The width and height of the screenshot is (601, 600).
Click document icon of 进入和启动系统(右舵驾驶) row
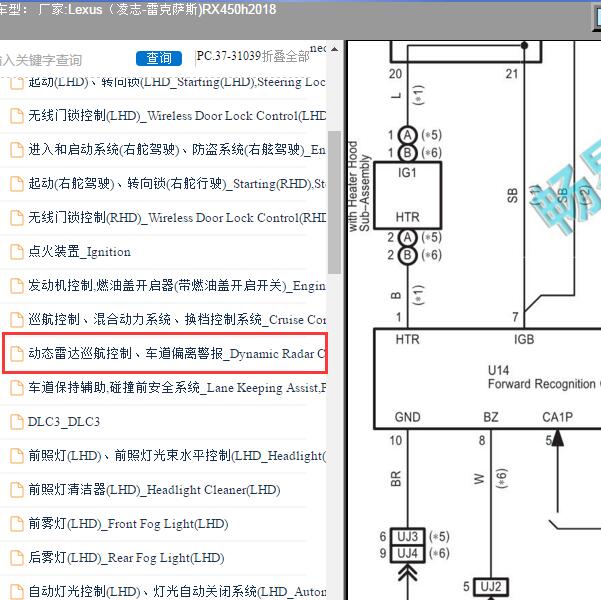[16, 150]
